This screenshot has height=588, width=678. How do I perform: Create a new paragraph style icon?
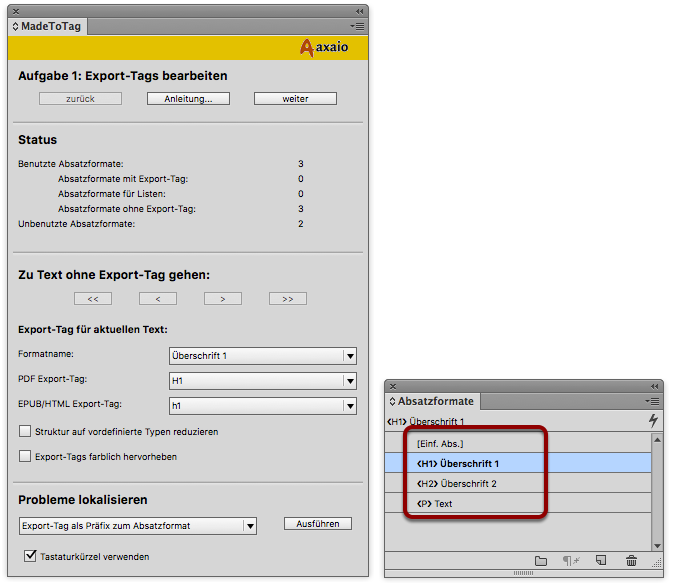pos(601,561)
